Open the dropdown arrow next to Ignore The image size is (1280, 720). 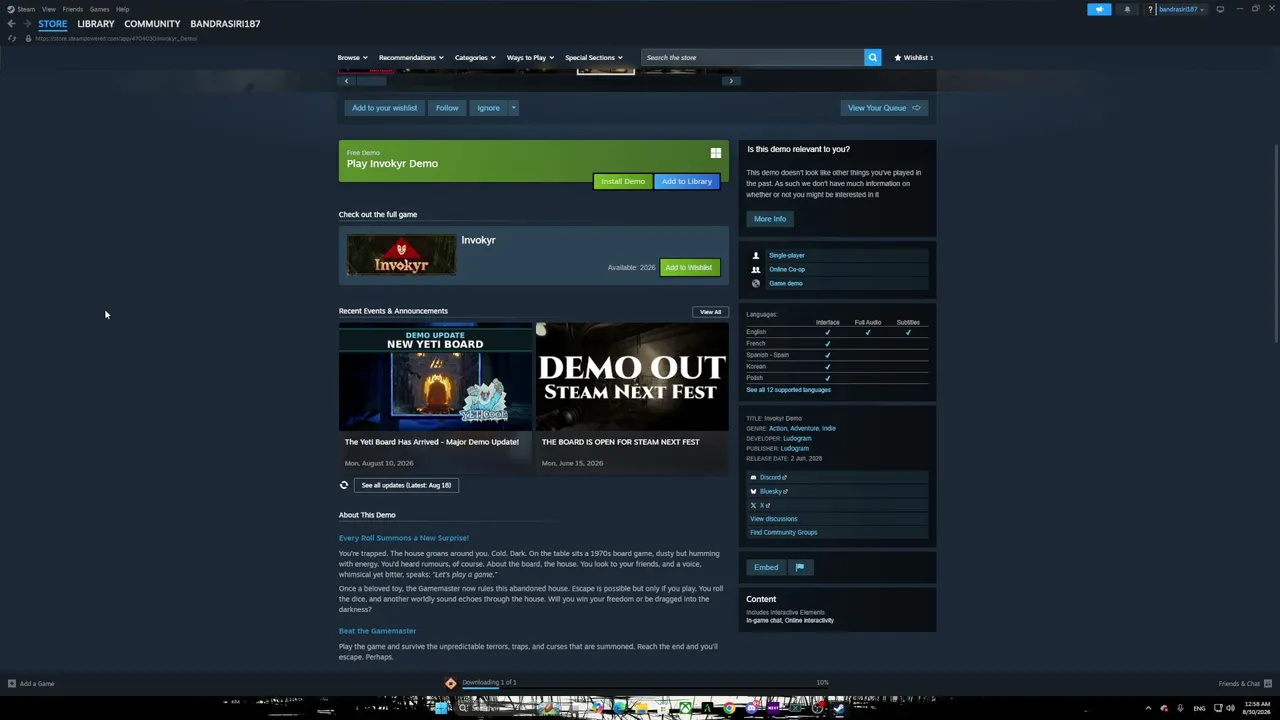(x=514, y=108)
